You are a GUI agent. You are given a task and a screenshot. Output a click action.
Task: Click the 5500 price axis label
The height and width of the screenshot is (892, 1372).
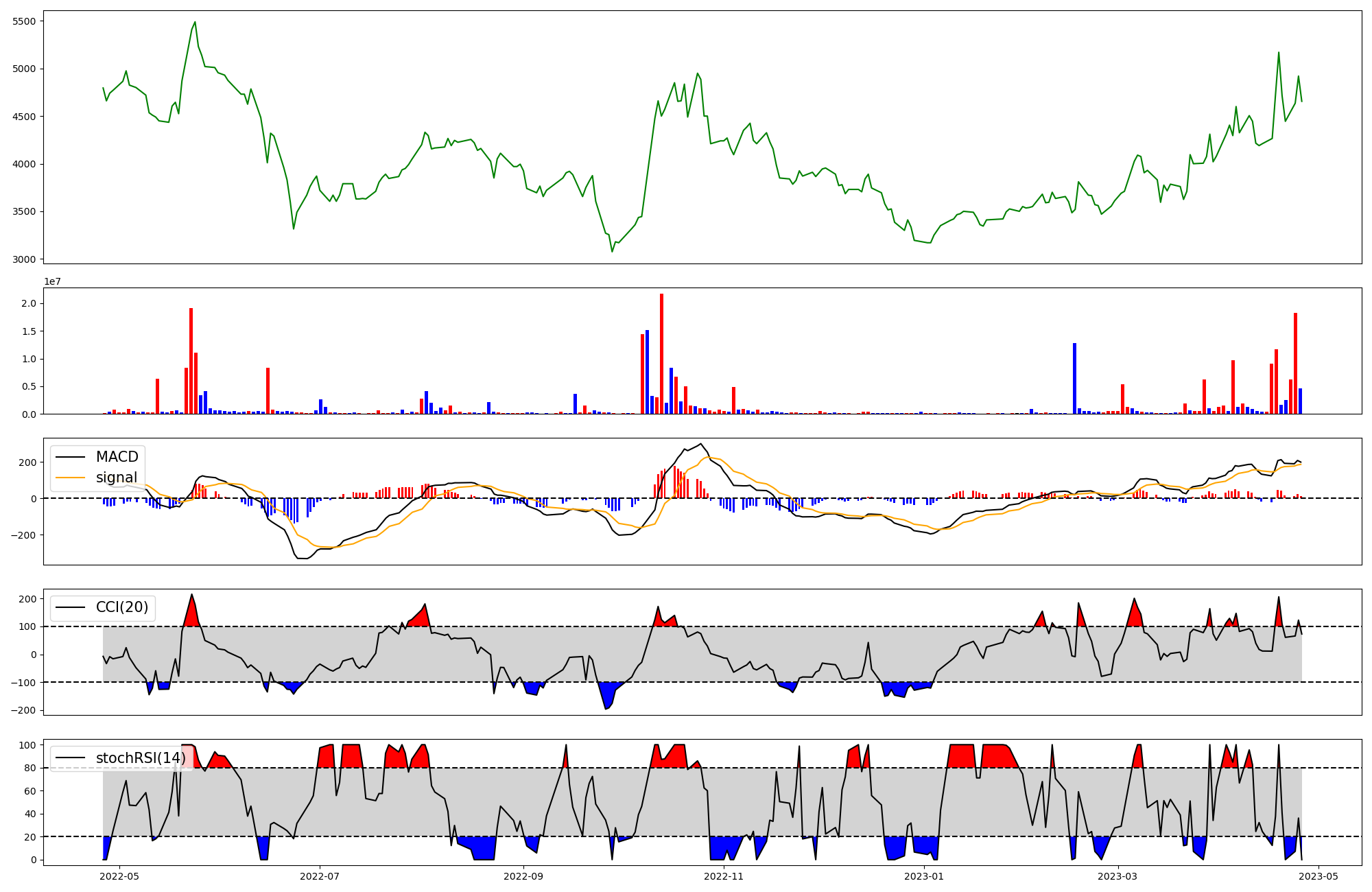click(x=24, y=21)
